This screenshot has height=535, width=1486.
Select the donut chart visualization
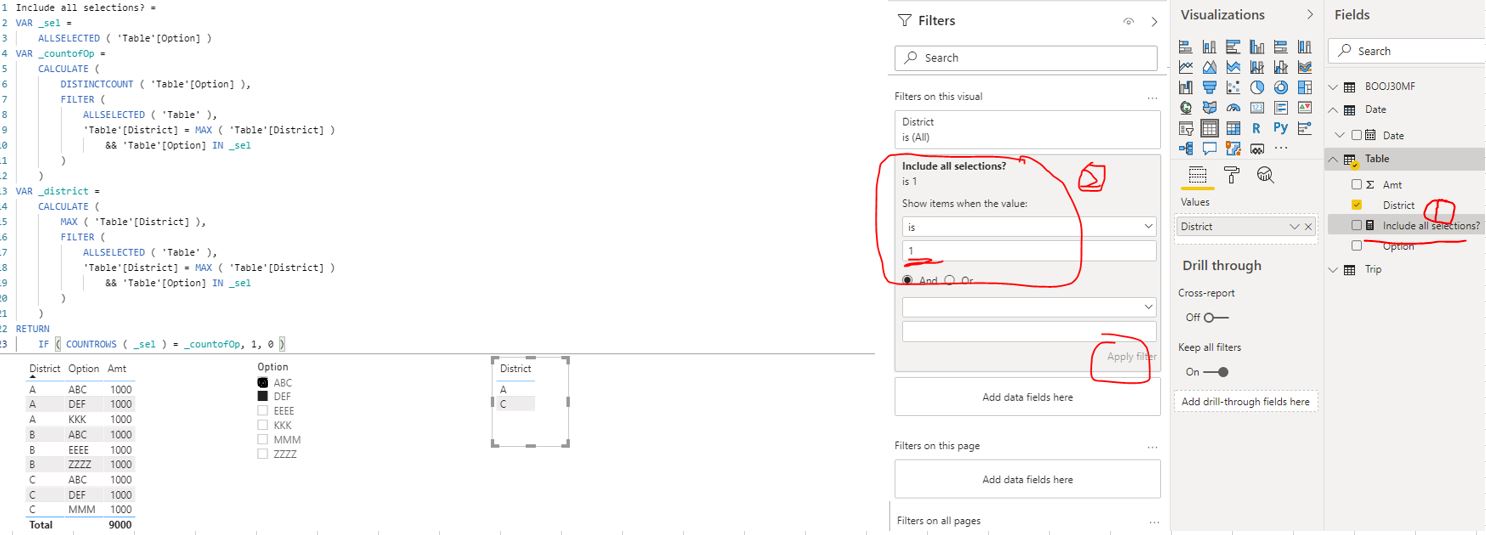1281,87
